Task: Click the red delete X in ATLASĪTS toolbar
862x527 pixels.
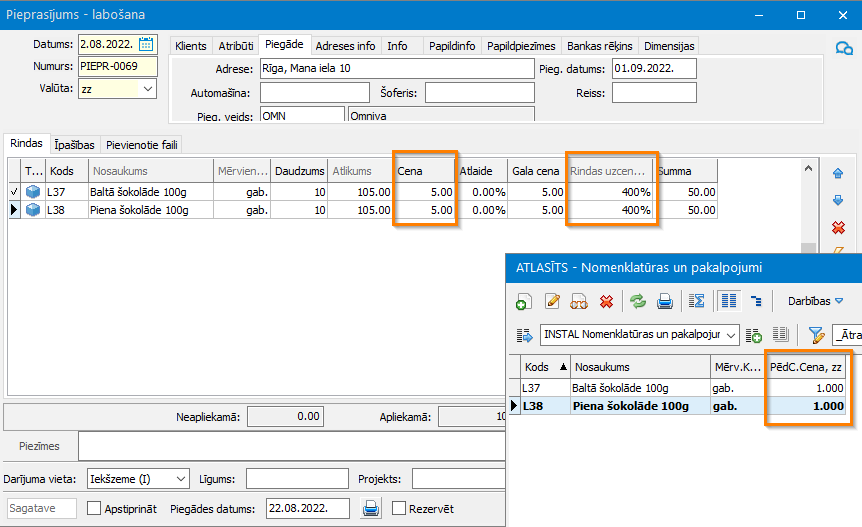Action: coord(605,301)
